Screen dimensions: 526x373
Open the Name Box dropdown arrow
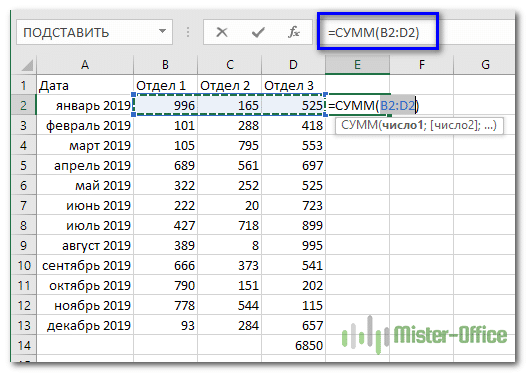[x=163, y=32]
